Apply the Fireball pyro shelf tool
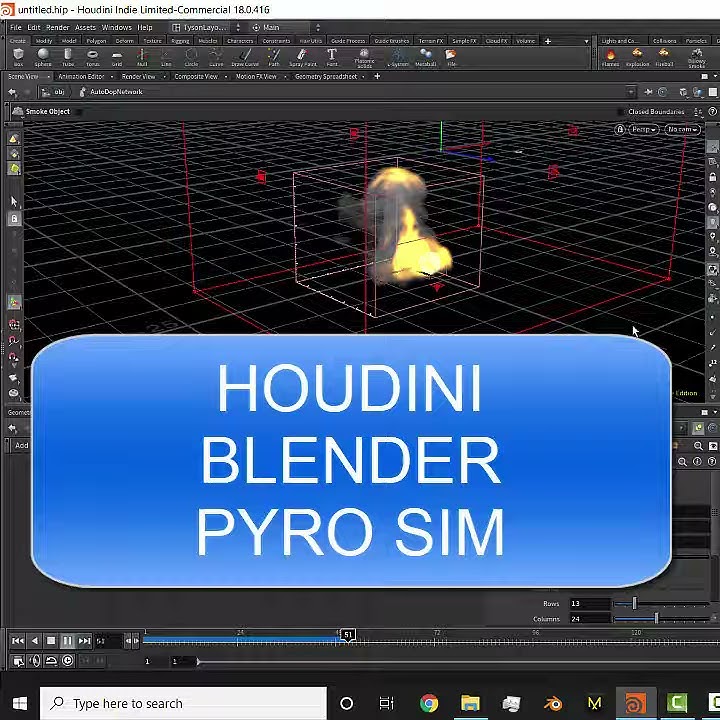720x720 pixels. pos(664,57)
